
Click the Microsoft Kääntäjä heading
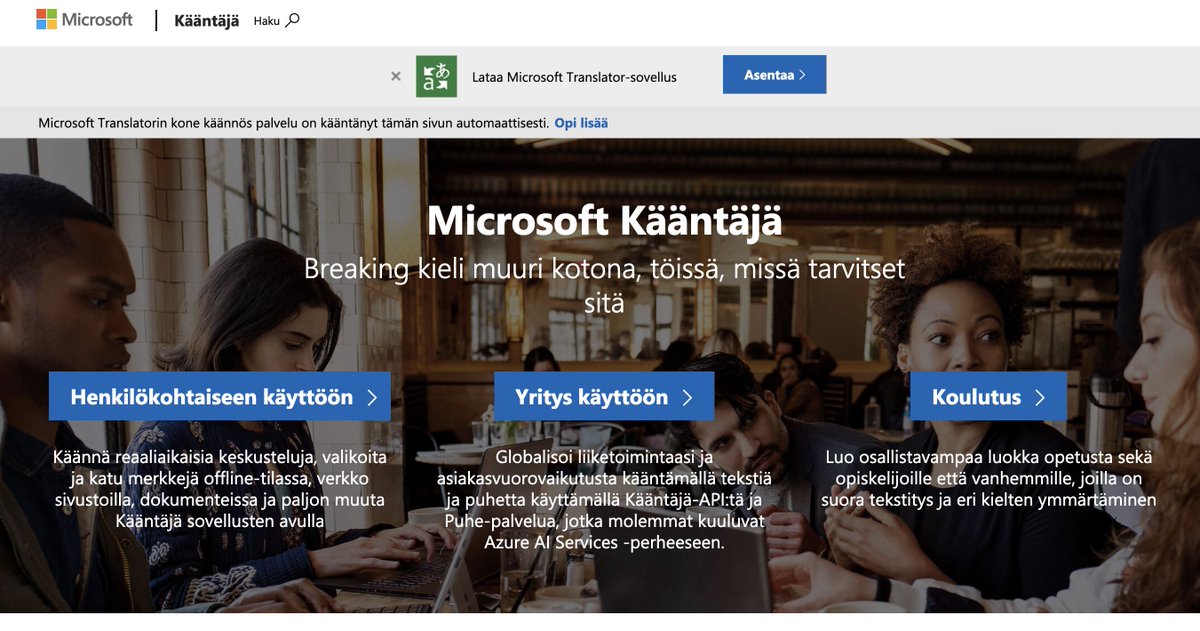click(604, 221)
